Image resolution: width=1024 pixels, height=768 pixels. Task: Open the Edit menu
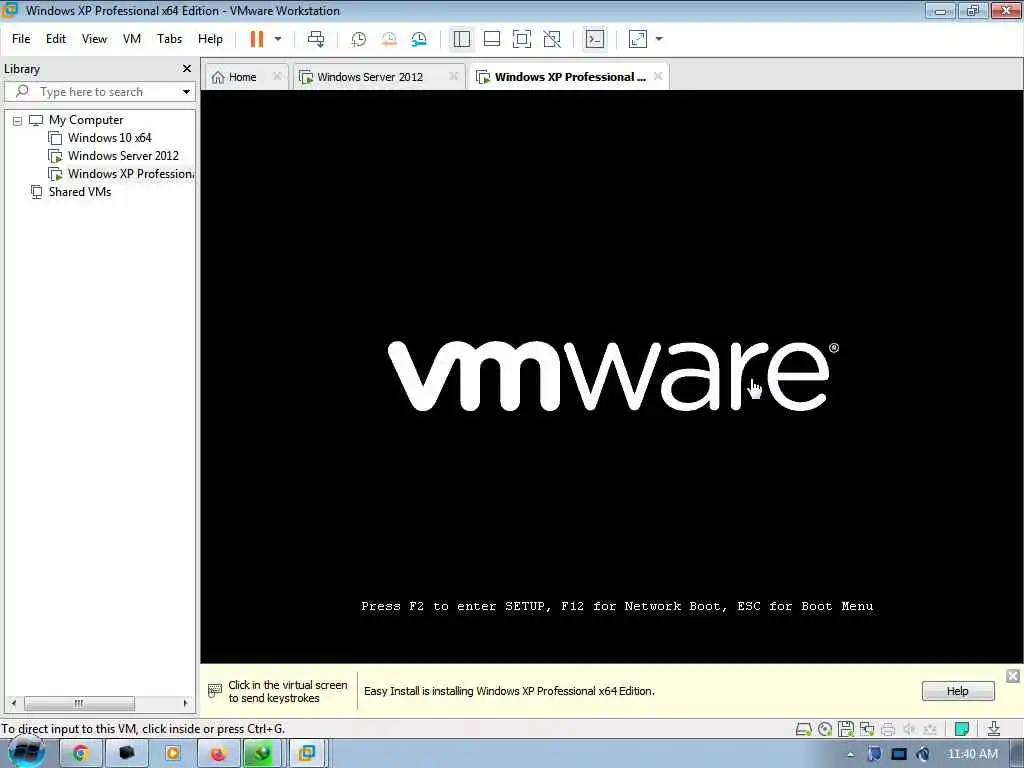coord(56,39)
